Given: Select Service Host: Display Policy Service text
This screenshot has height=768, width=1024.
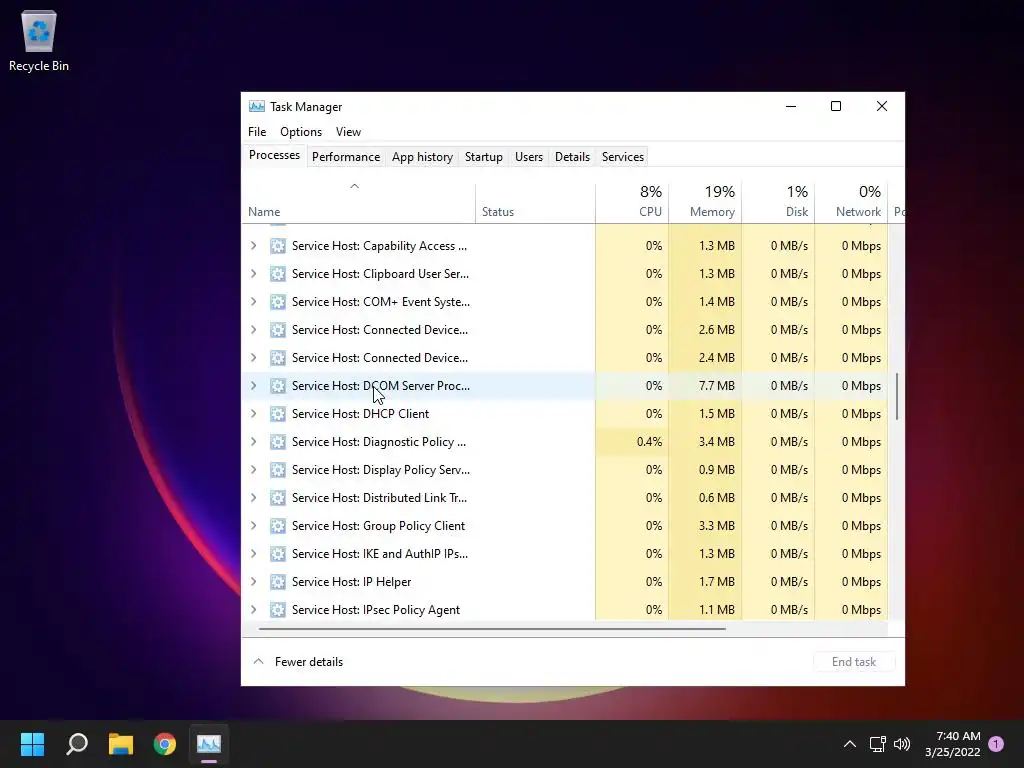Looking at the screenshot, I should pyautogui.click(x=381, y=470).
